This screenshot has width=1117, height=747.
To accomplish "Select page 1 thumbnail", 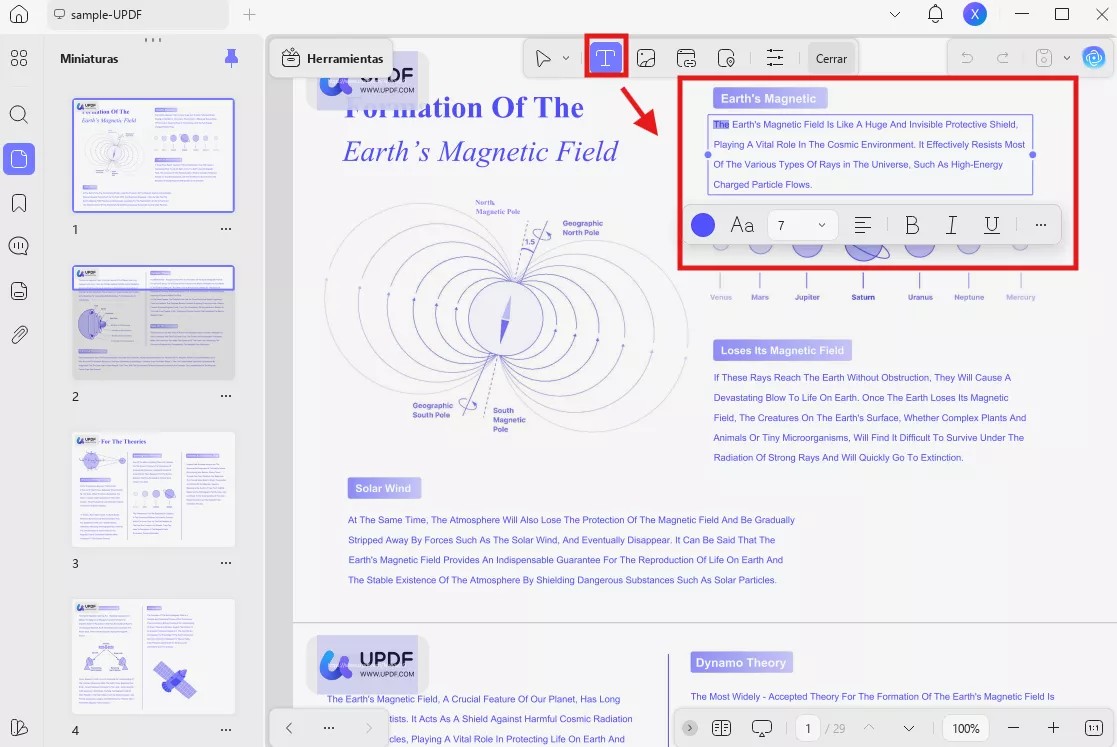I will pos(153,155).
